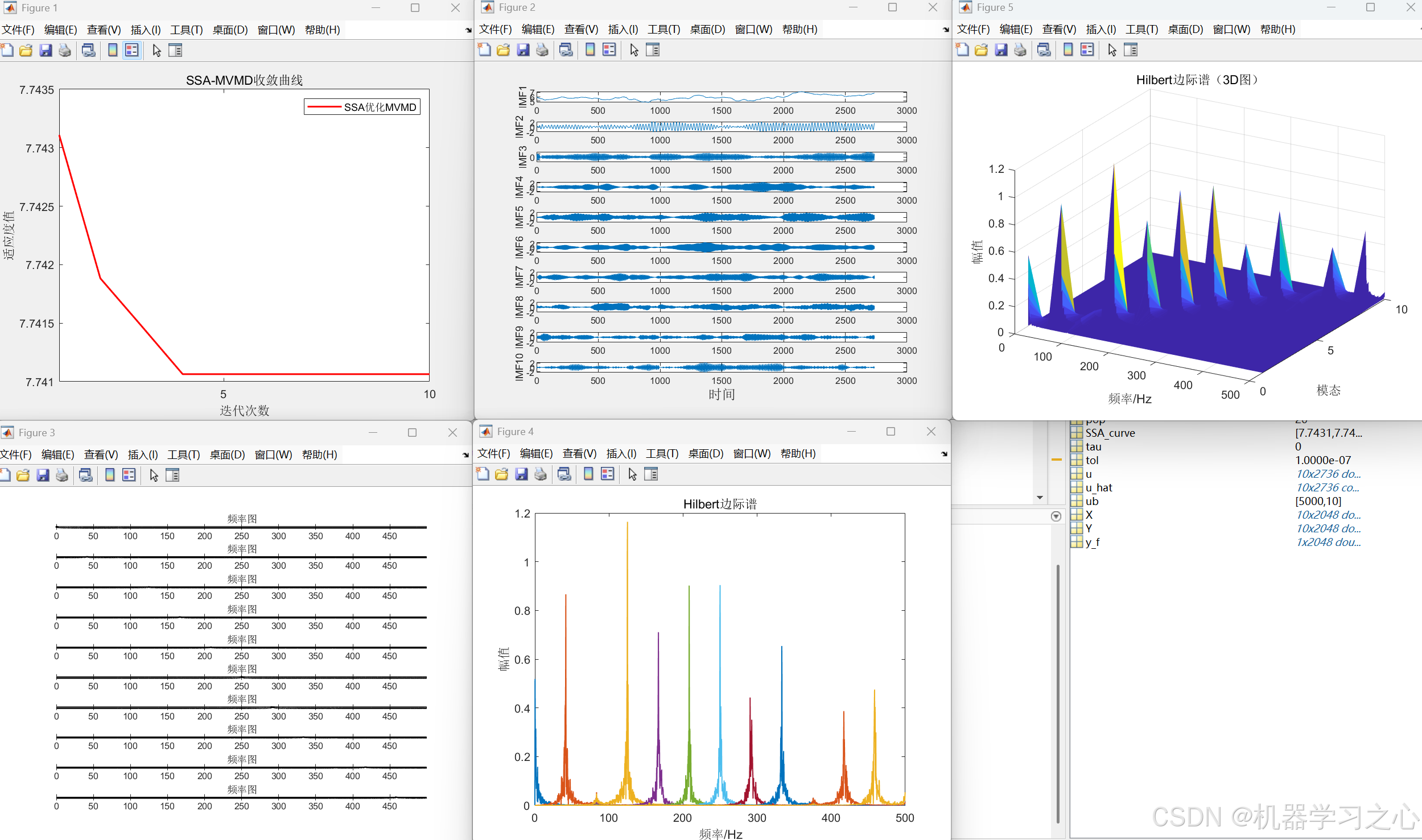Expand workspace panel actions dropdown circle
This screenshot has height=840, width=1422.
(1056, 516)
